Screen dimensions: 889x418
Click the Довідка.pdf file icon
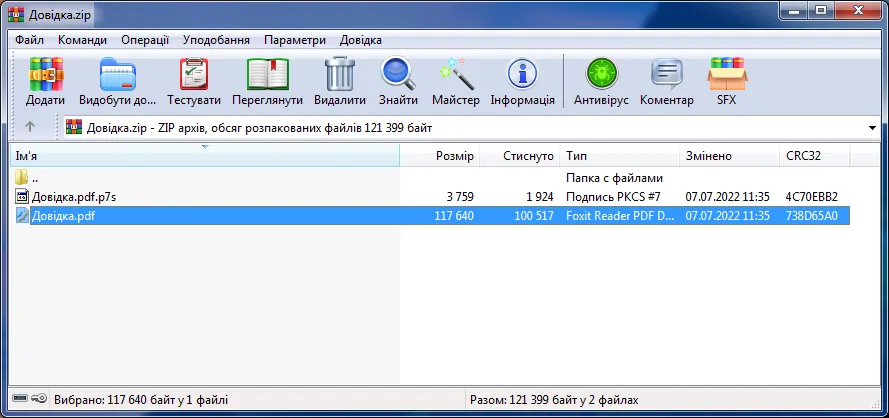coord(22,216)
